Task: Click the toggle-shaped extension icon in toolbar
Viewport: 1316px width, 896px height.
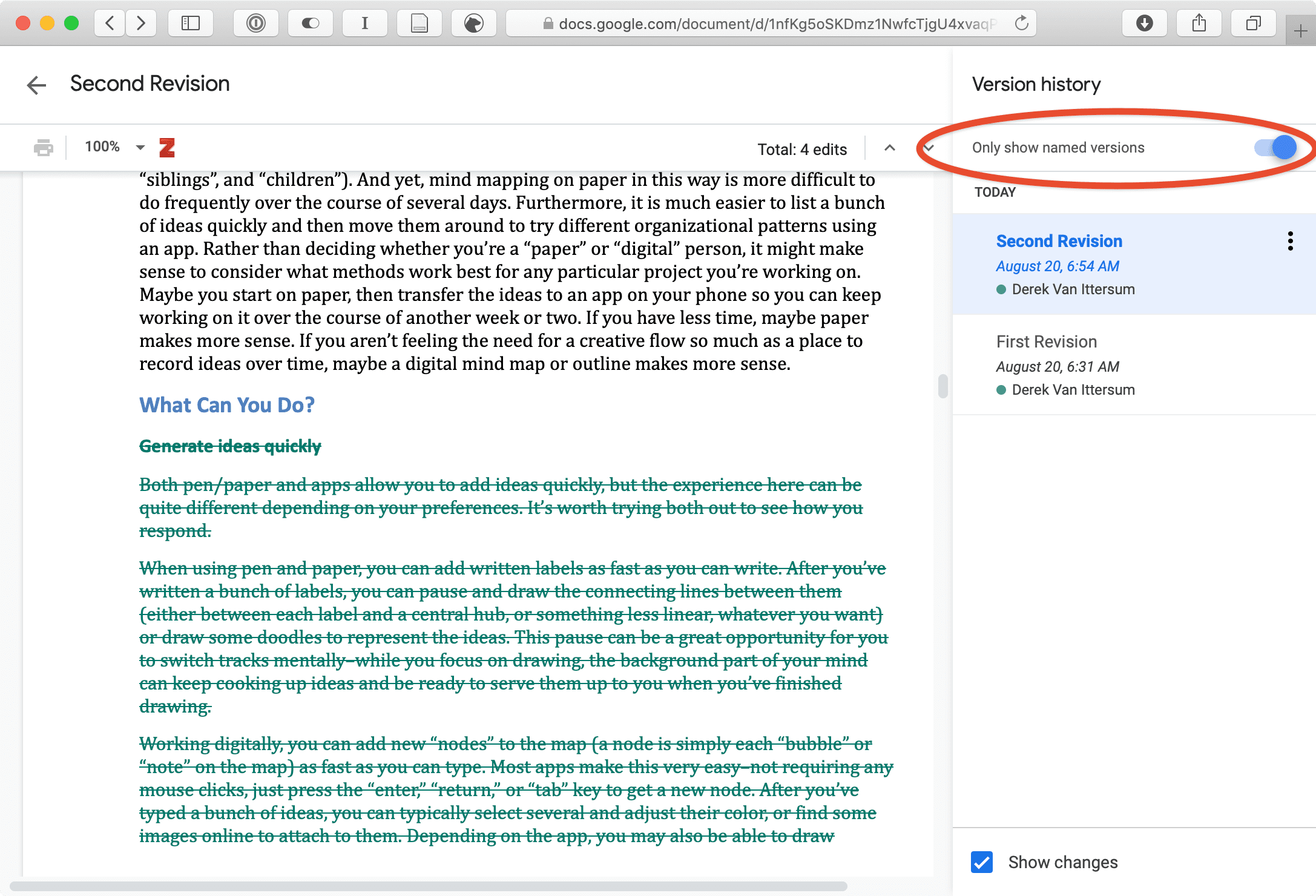Action: pos(311,23)
